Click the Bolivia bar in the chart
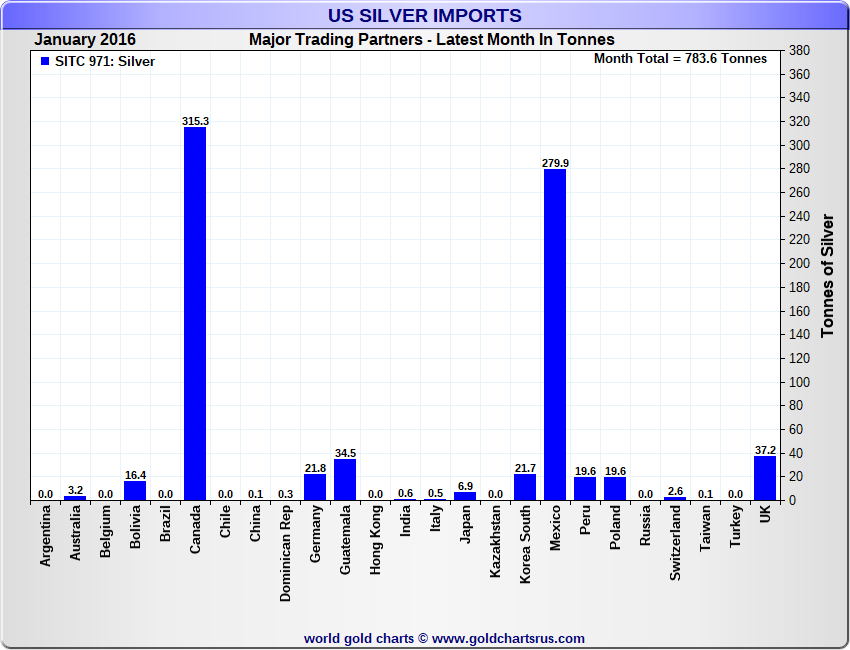 135,490
